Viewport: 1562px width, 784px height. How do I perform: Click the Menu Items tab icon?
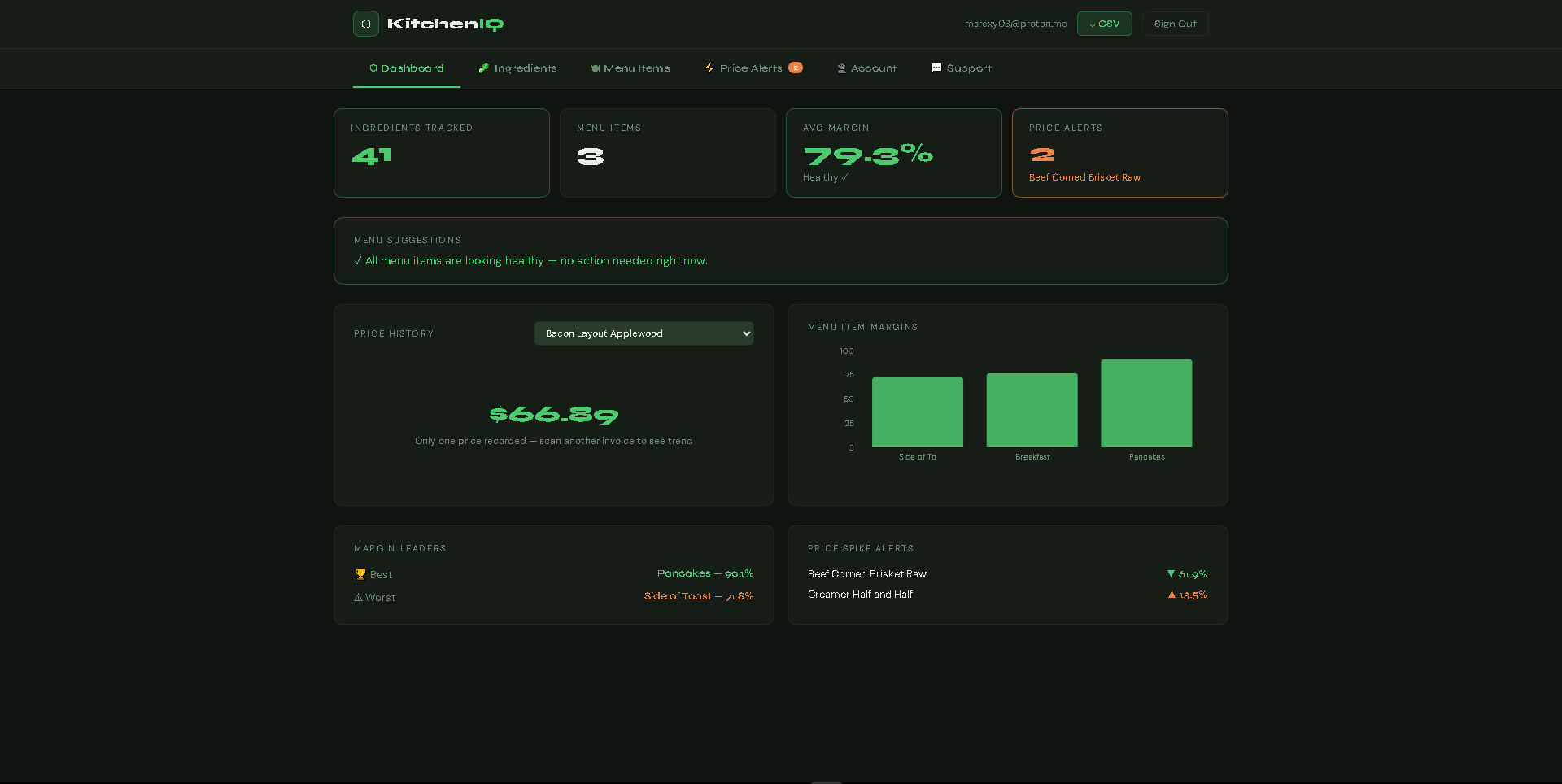(595, 68)
